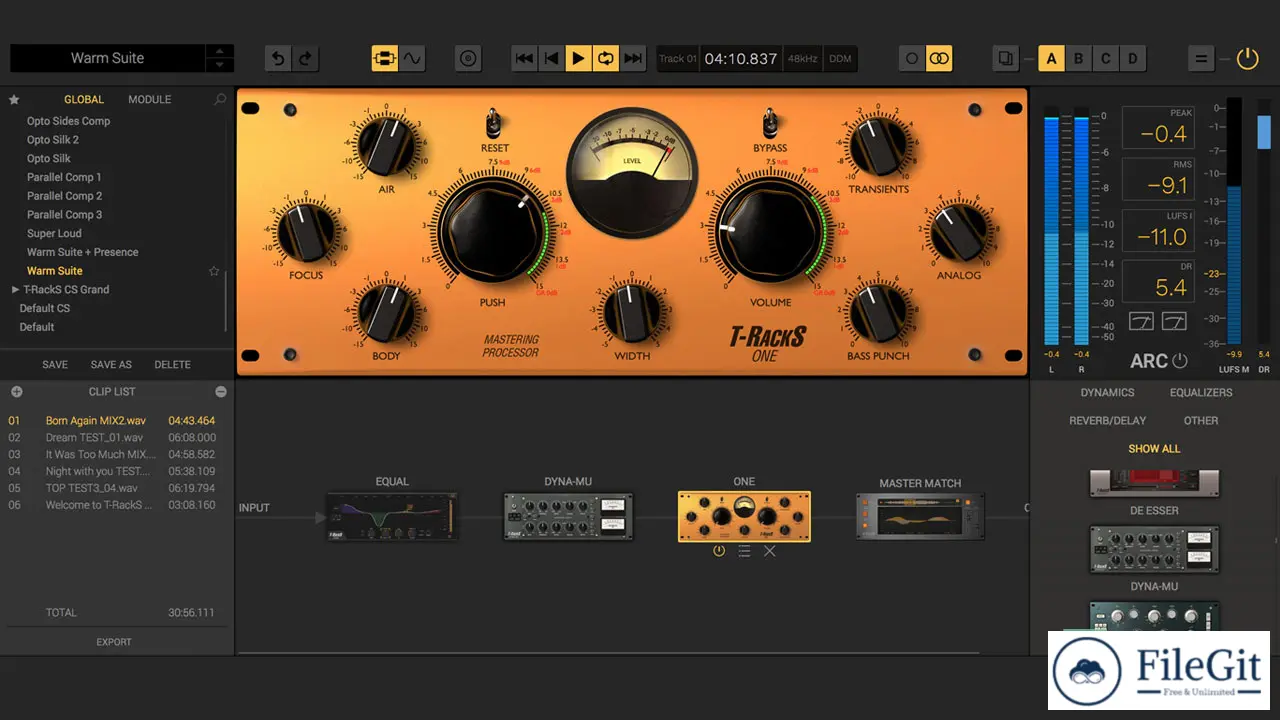The image size is (1280, 720).
Task: Click the FOCUS knob
Action: (x=306, y=231)
